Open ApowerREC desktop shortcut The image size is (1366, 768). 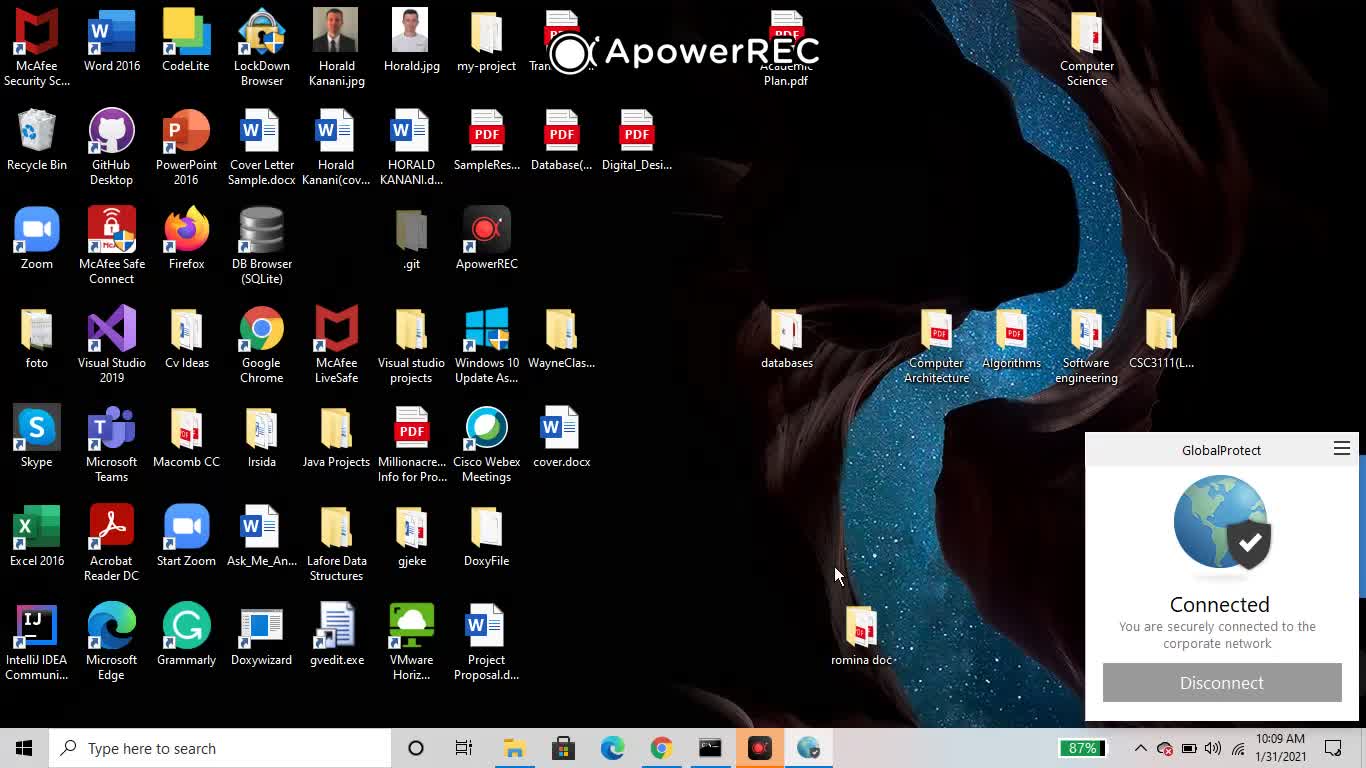click(x=486, y=238)
